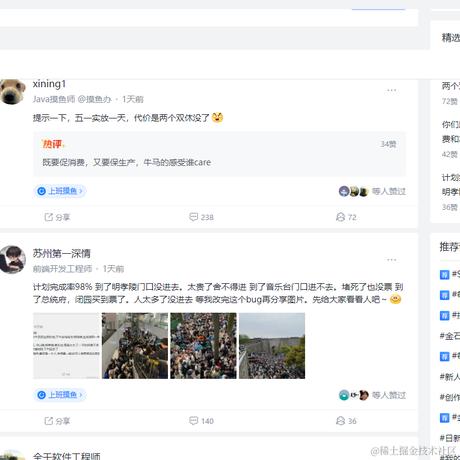Click the 34赞 count on hot comment
Image resolution: width=460 pixels, height=460 pixels.
388,144
